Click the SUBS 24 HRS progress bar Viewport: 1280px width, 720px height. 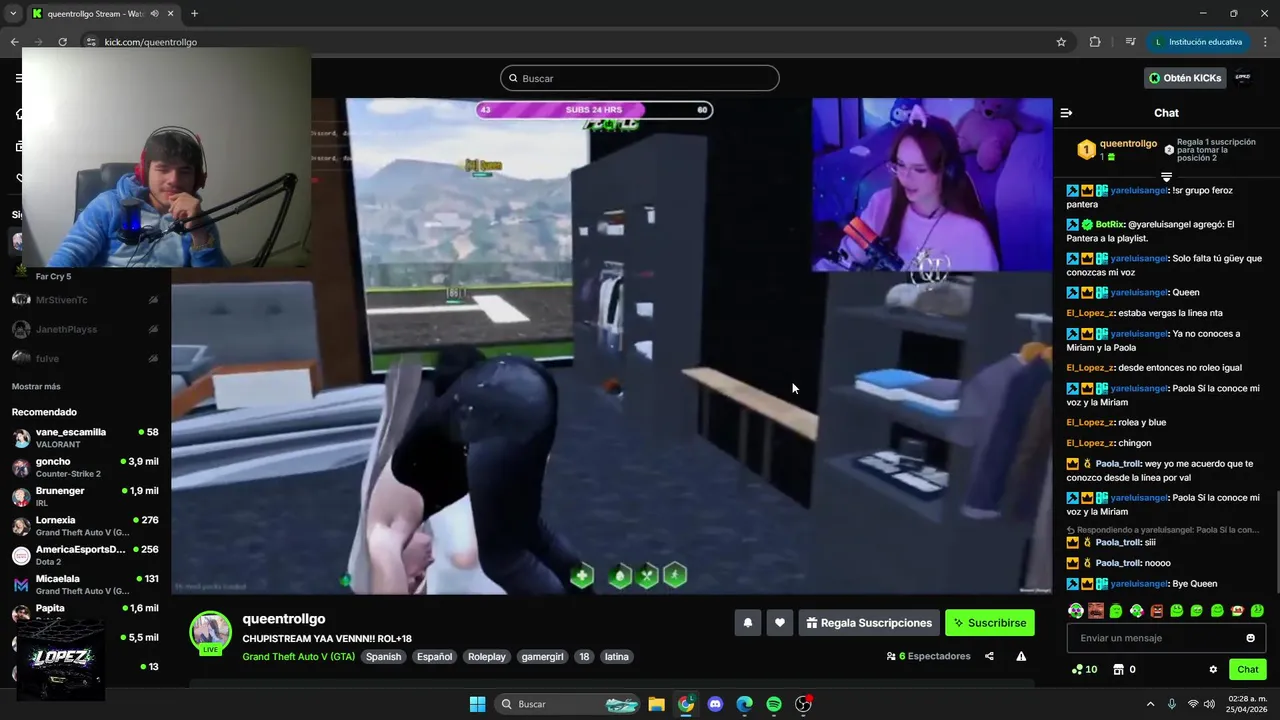pyautogui.click(x=594, y=110)
